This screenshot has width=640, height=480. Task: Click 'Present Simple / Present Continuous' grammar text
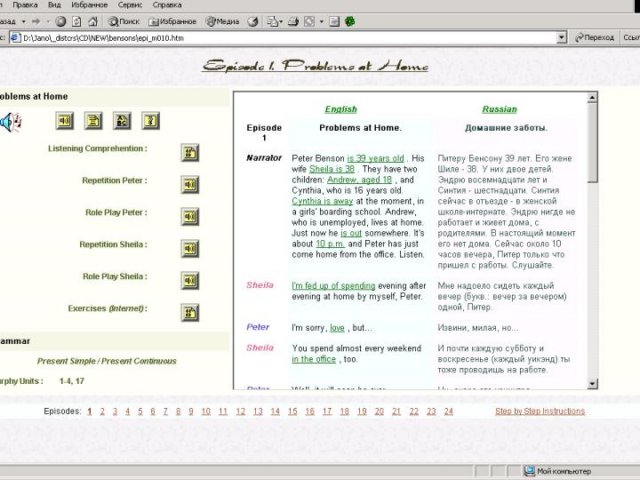(107, 361)
